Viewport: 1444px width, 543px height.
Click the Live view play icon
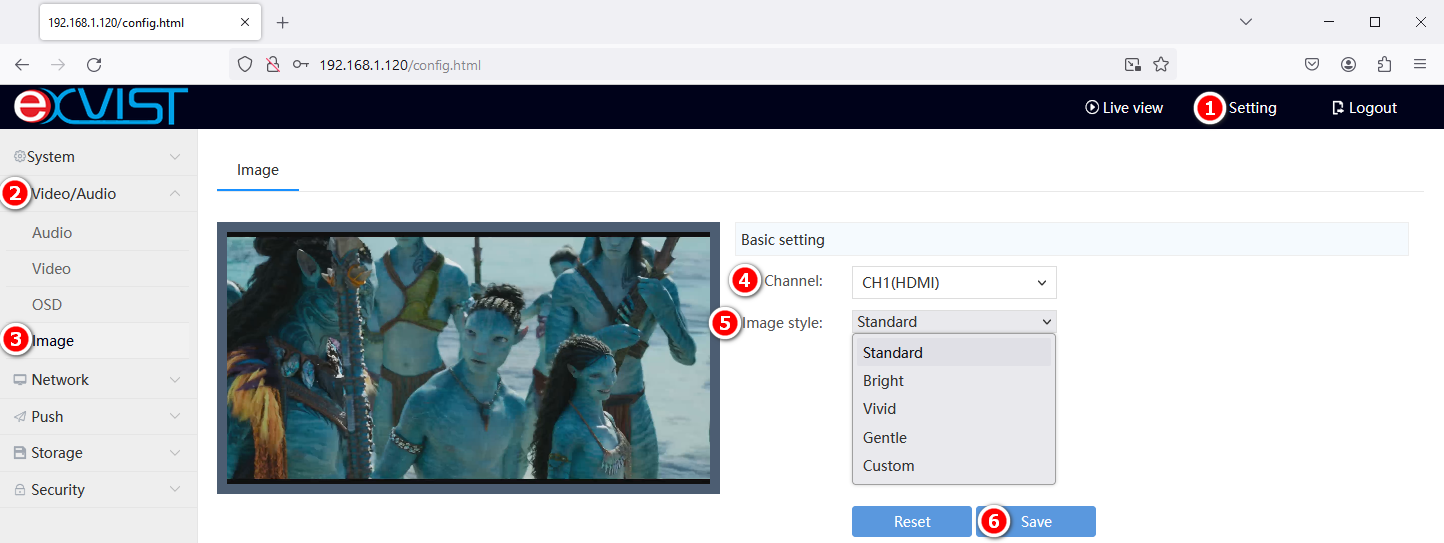pos(1092,107)
